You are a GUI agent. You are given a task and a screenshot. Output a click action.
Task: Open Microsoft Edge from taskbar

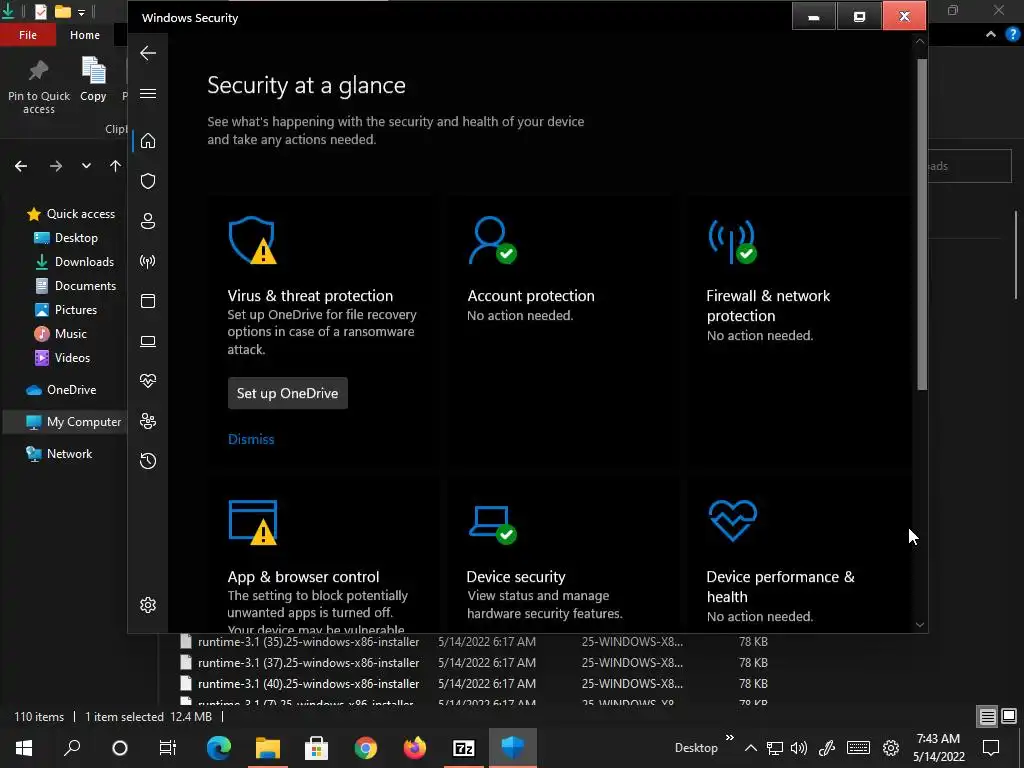point(219,748)
